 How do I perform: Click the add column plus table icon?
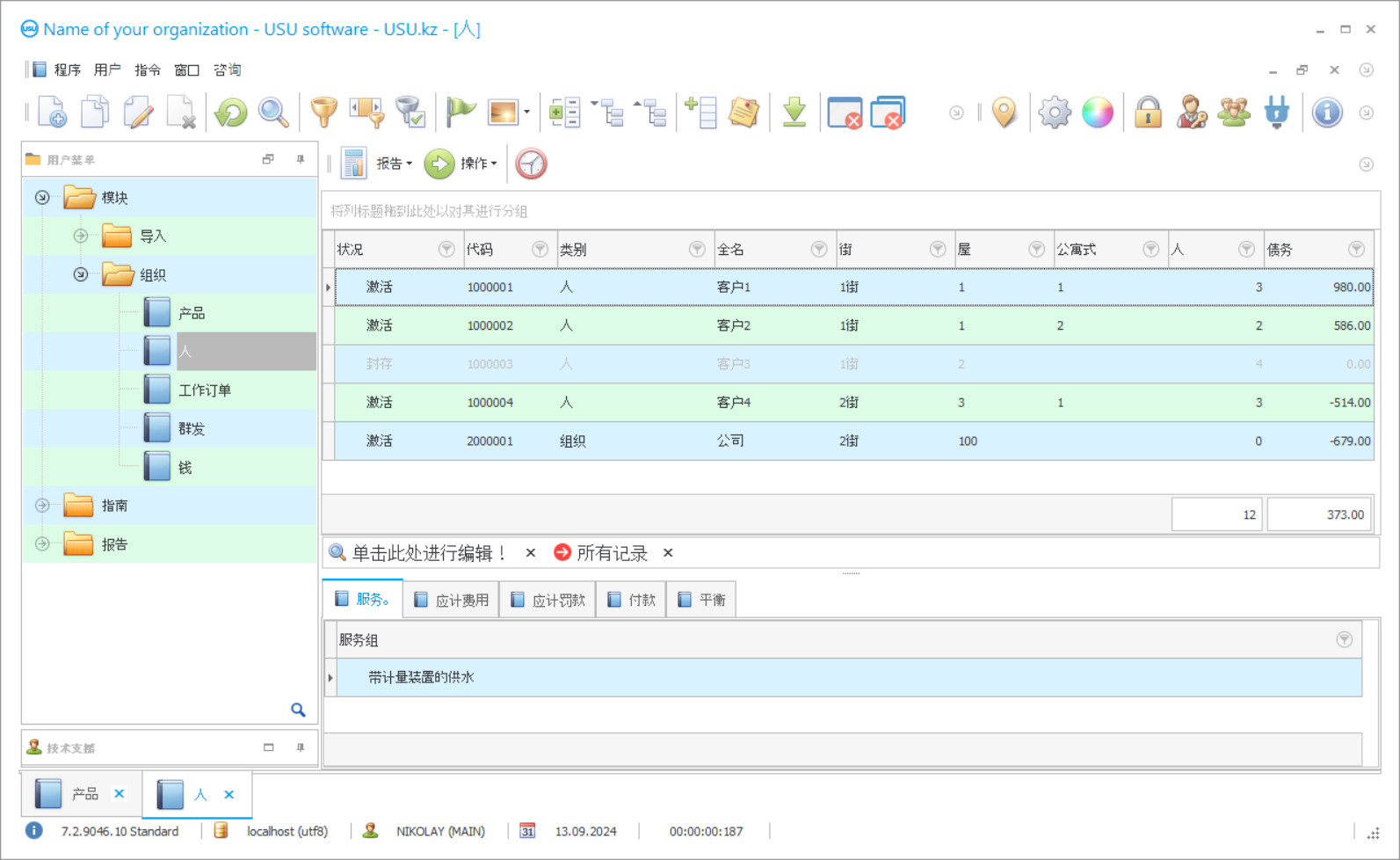coord(700,113)
